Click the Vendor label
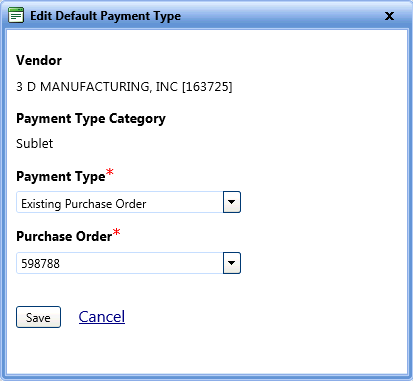Viewport: 413px width, 381px height. 39,60
